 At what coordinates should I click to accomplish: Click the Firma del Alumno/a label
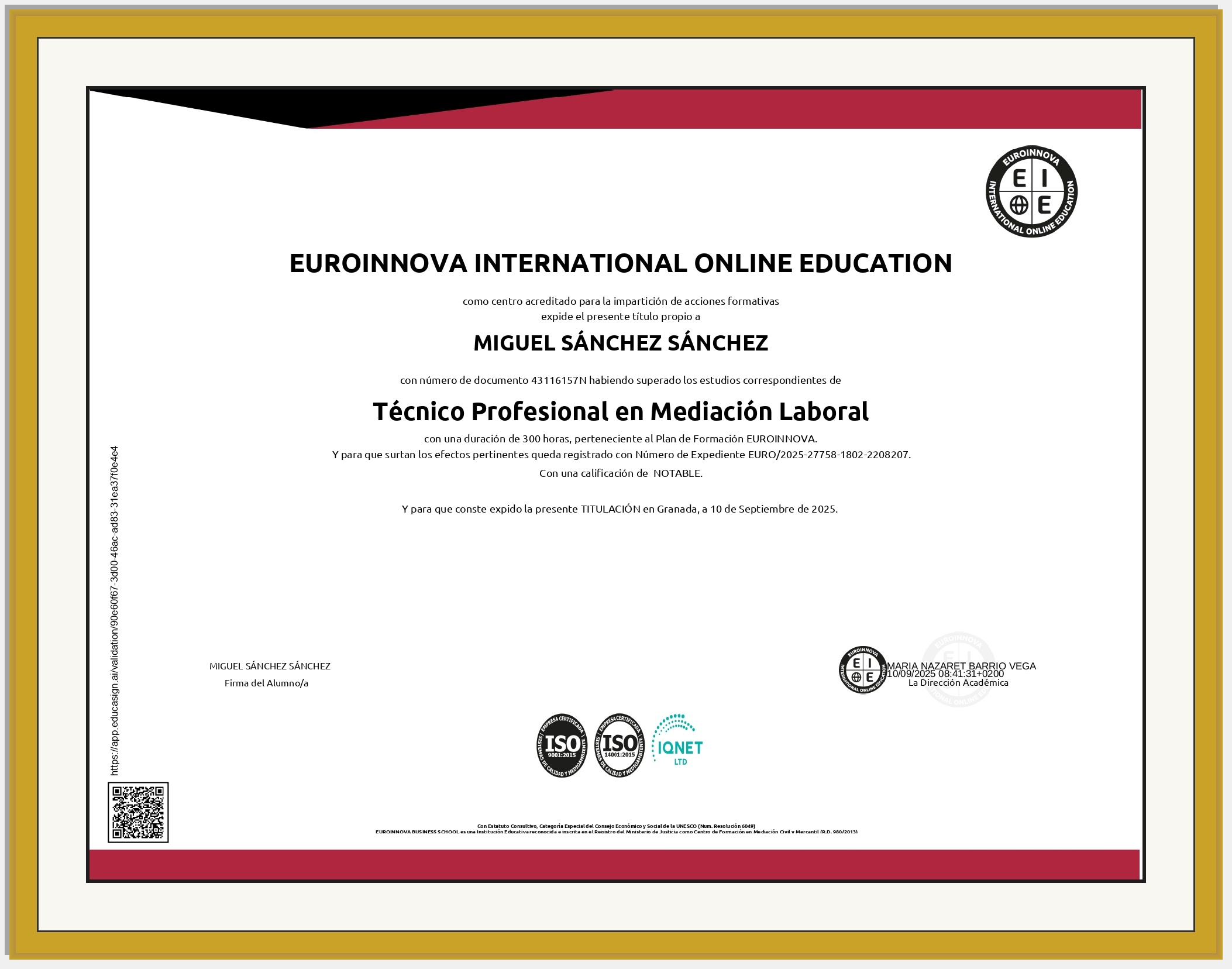coord(266,683)
